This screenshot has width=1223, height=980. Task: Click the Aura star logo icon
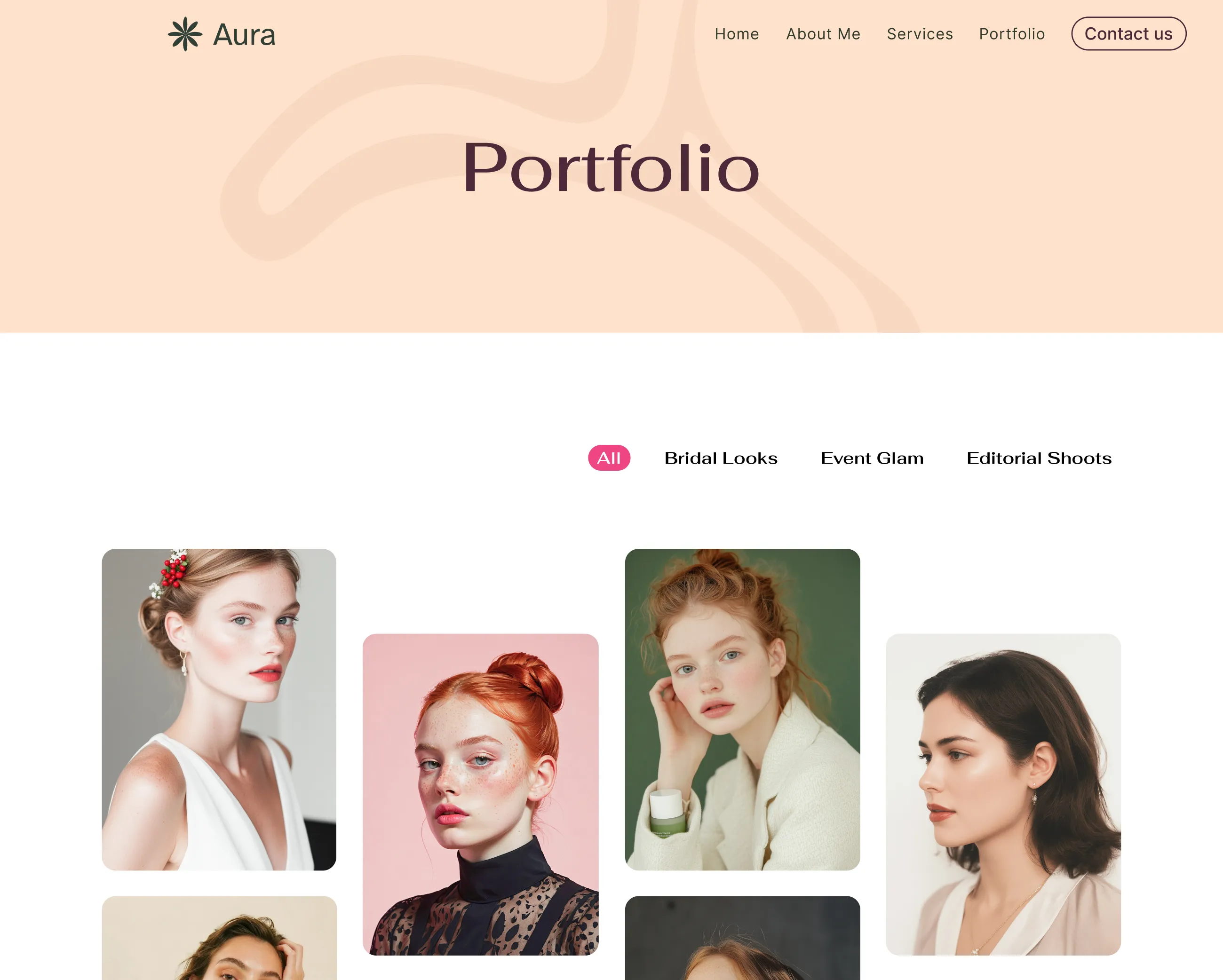click(185, 34)
